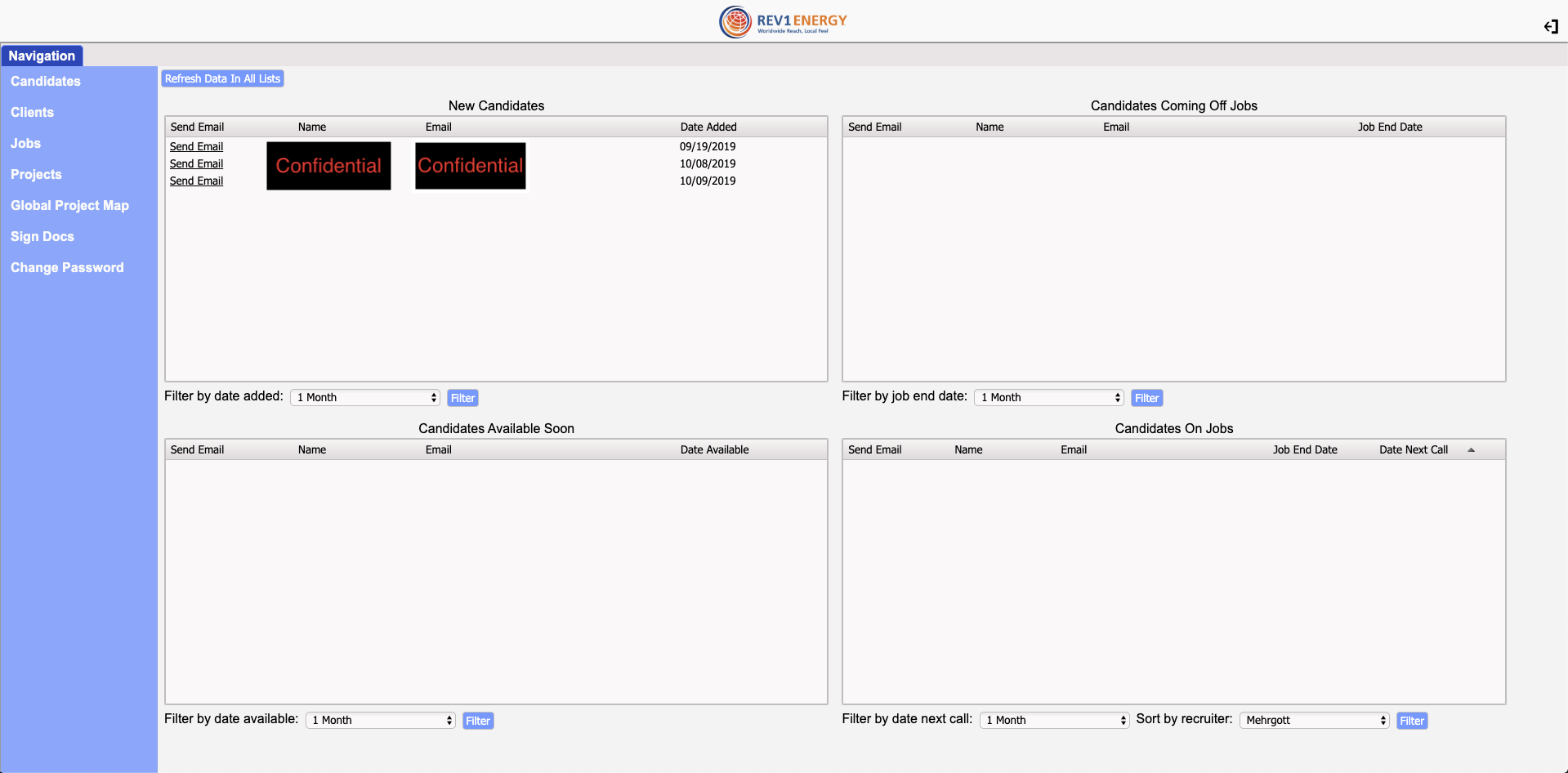
Task: Go to Jobs in the sidebar
Action: coord(25,144)
